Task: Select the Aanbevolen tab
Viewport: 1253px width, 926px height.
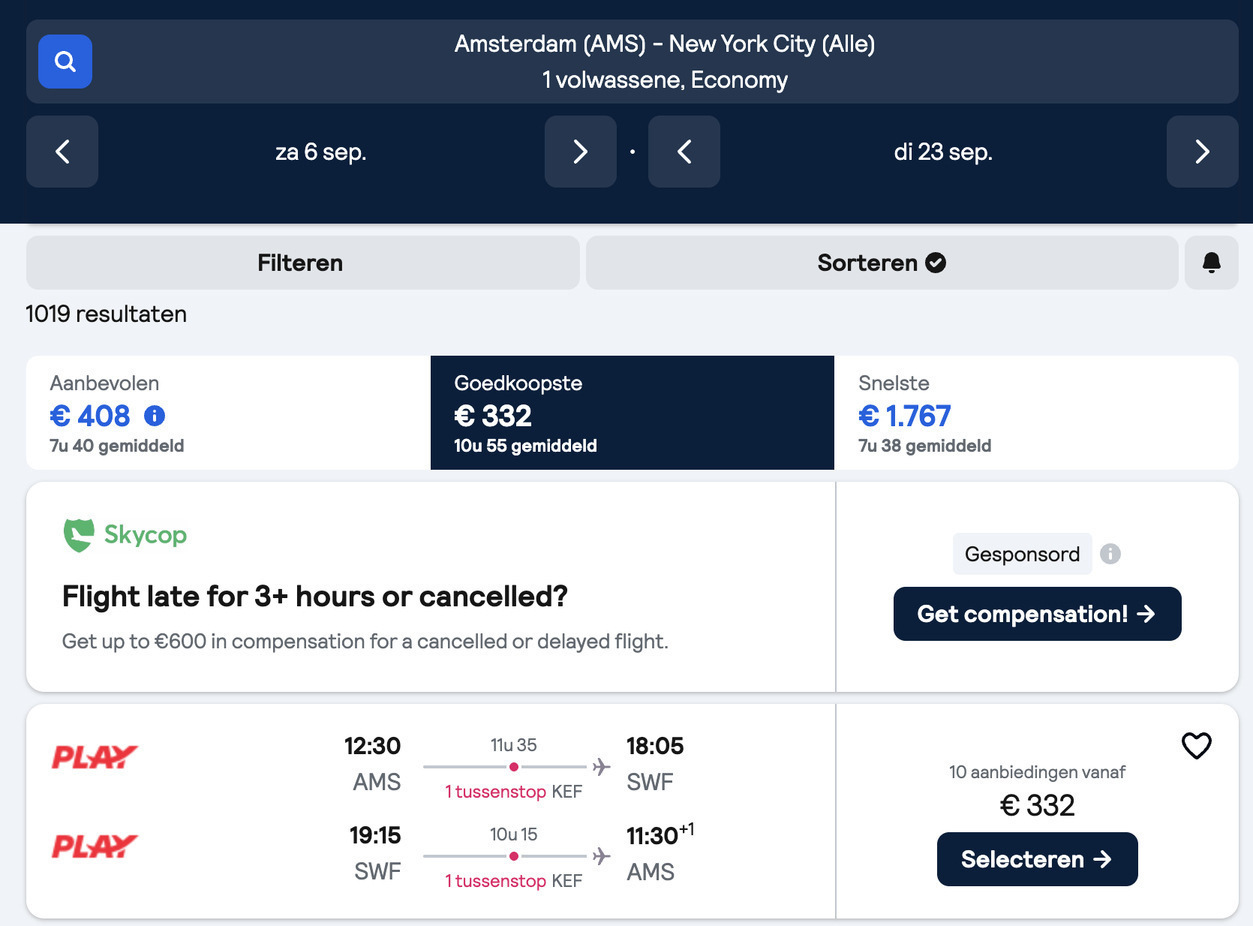Action: 228,413
